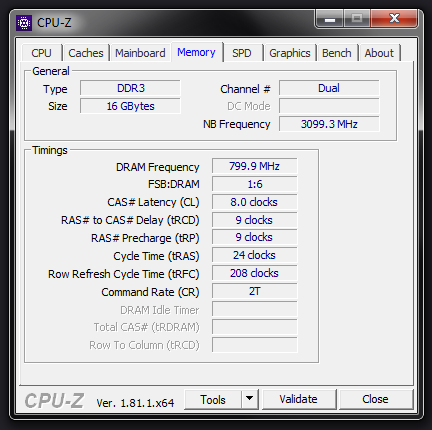432x430 pixels.
Task: Minimize the CPU-Z window
Action: (x=330, y=19)
